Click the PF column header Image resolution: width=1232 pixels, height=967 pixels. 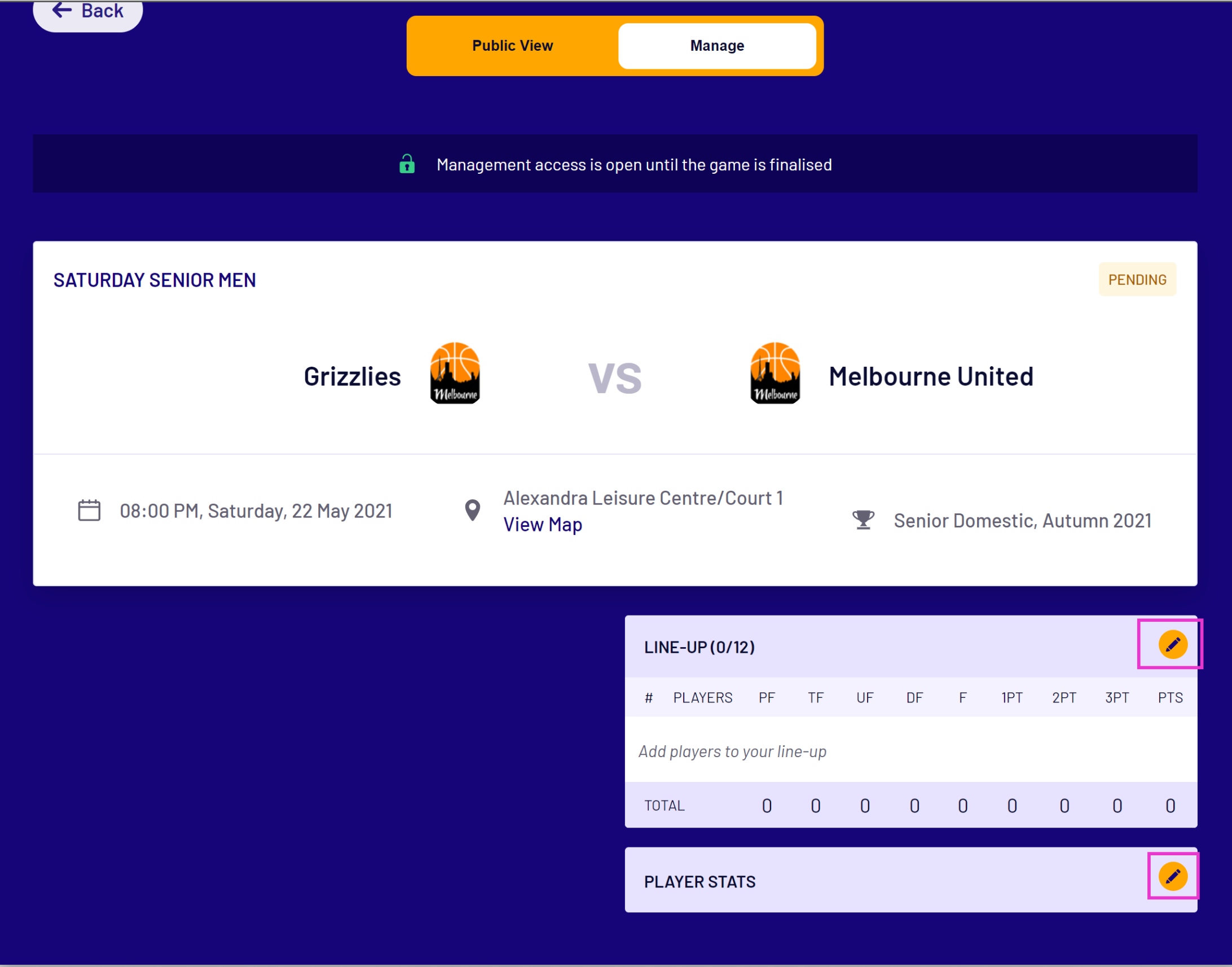[x=767, y=698]
